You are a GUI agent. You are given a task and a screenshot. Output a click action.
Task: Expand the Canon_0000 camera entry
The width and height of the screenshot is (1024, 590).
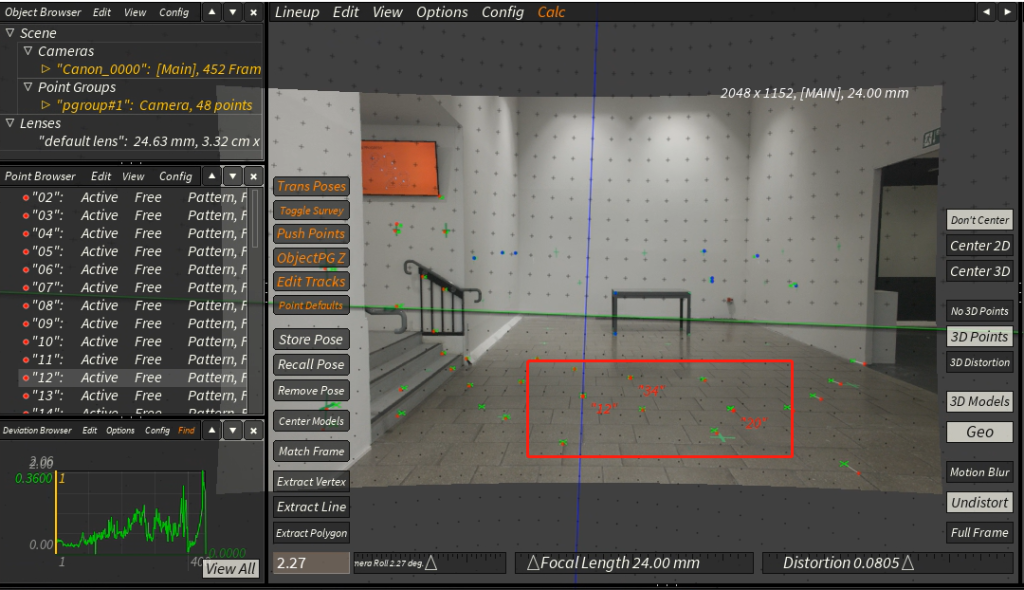pyautogui.click(x=46, y=68)
